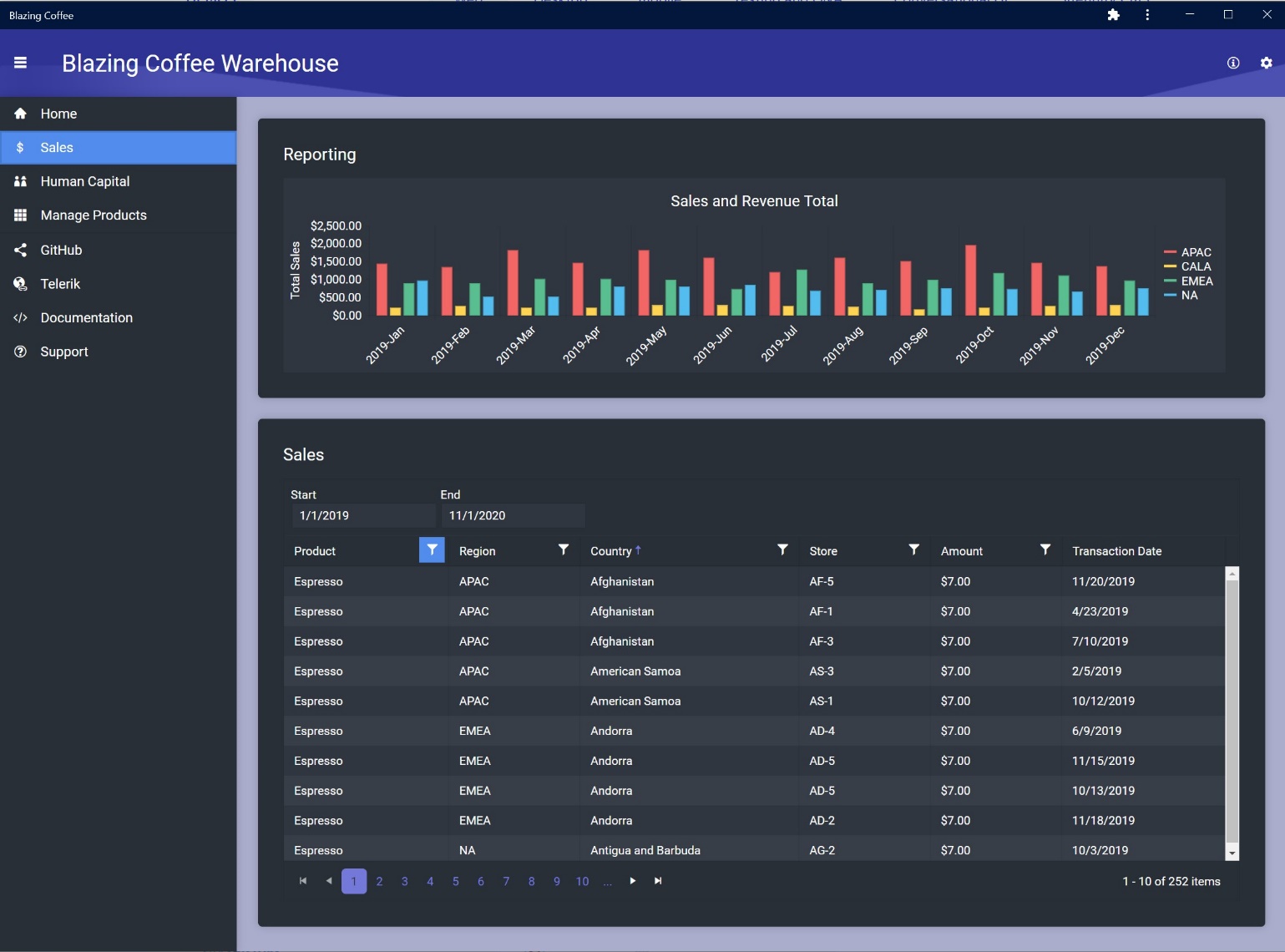
Task: Click the Blazing Coffee Warehouse title
Action: tap(200, 63)
